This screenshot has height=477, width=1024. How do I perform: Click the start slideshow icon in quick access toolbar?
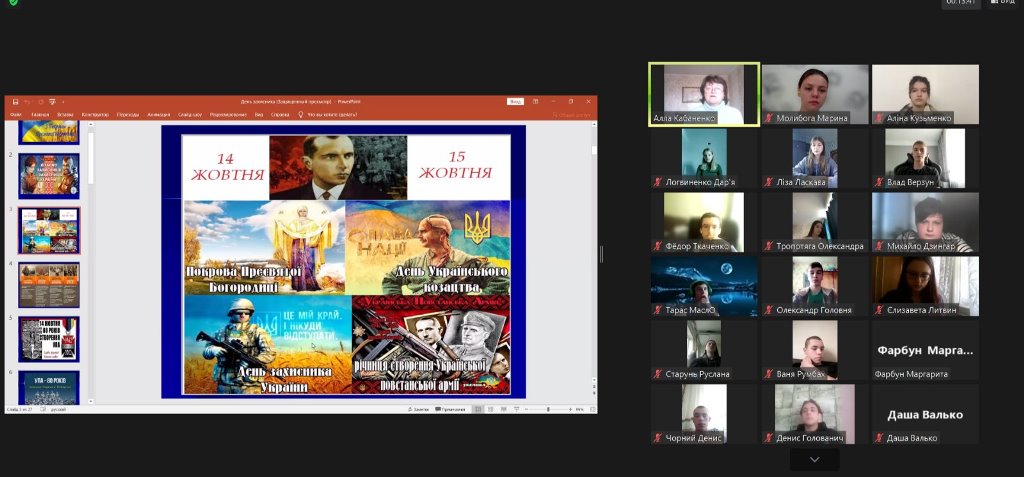point(52,102)
